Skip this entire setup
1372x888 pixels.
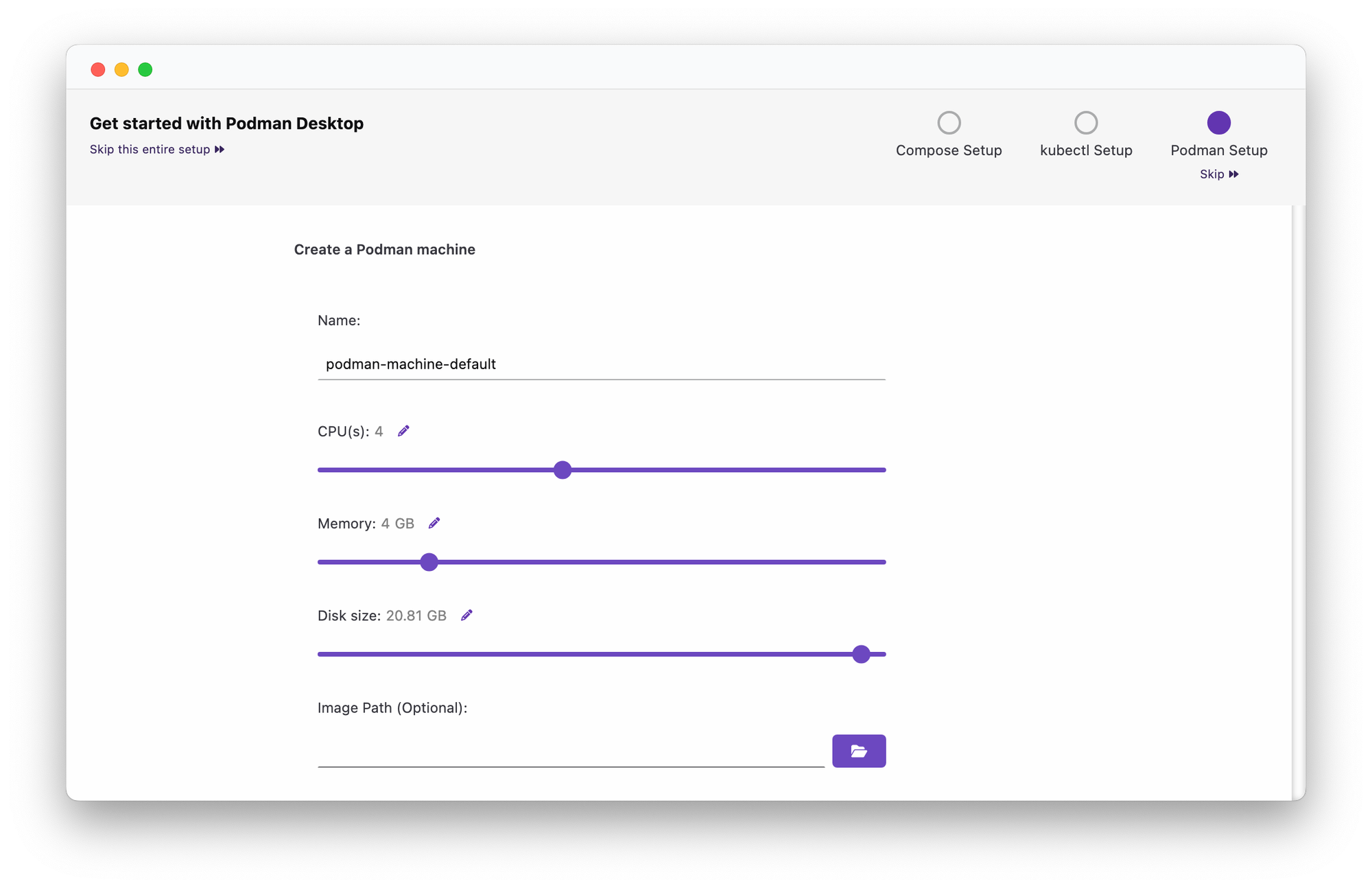click(150, 149)
